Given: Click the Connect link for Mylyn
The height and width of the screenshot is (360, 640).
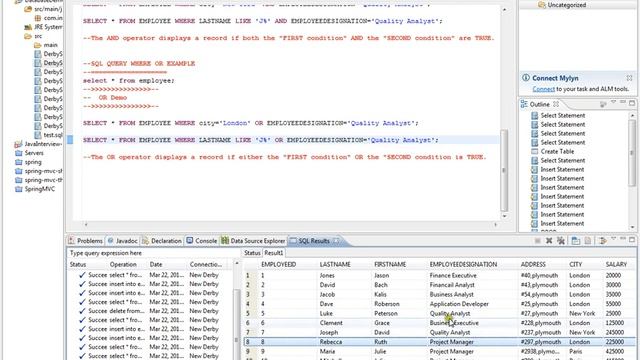Looking at the screenshot, I should tap(543, 89).
